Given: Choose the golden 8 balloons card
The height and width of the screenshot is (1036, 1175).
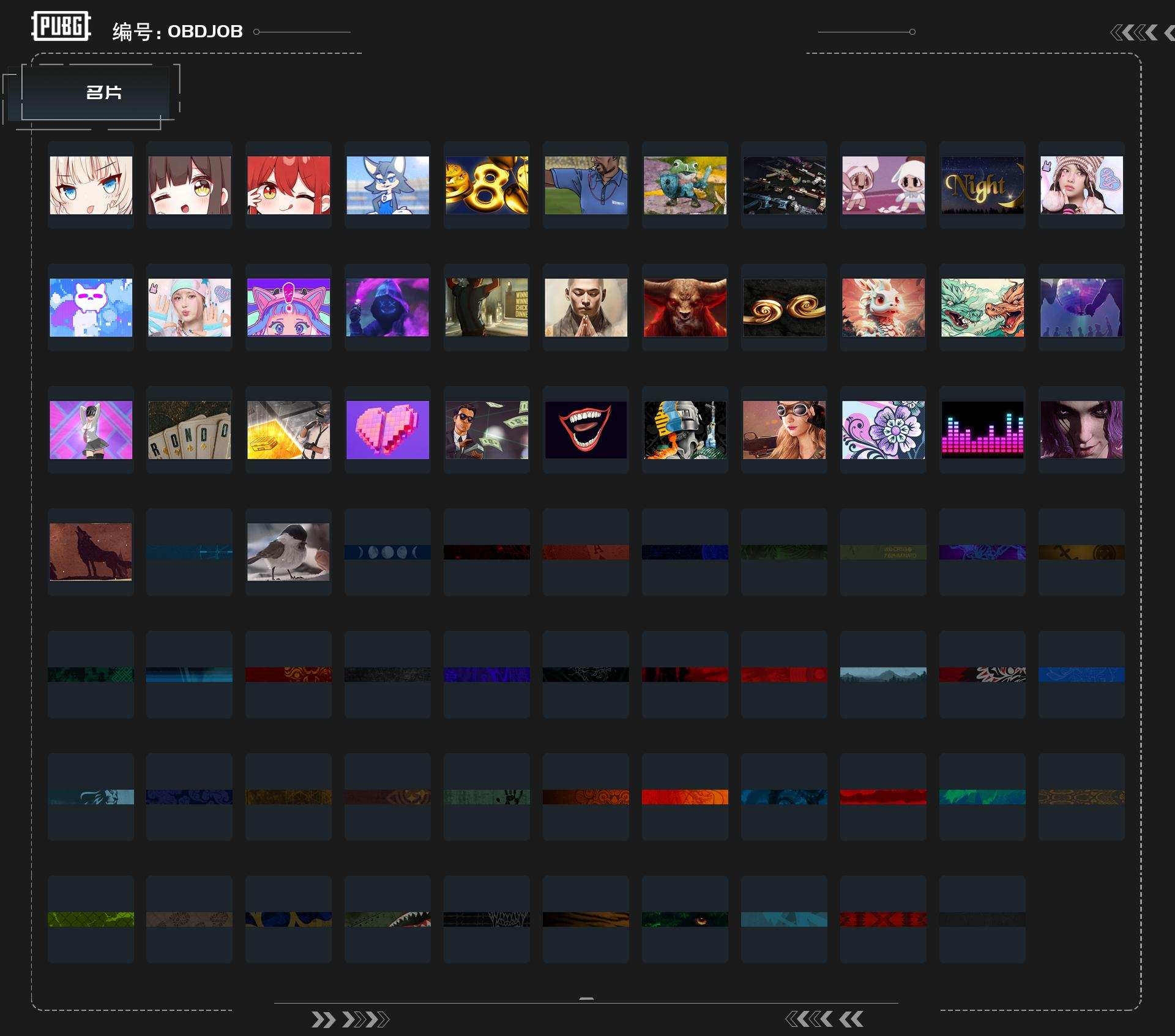Looking at the screenshot, I should tap(487, 185).
